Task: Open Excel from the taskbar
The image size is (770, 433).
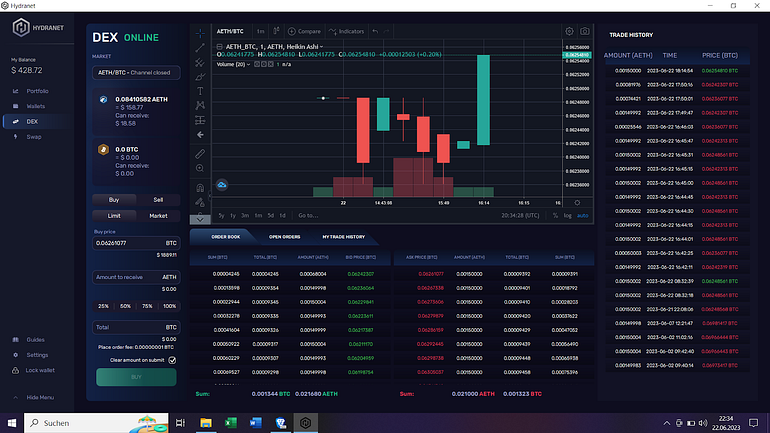Action: (231, 423)
